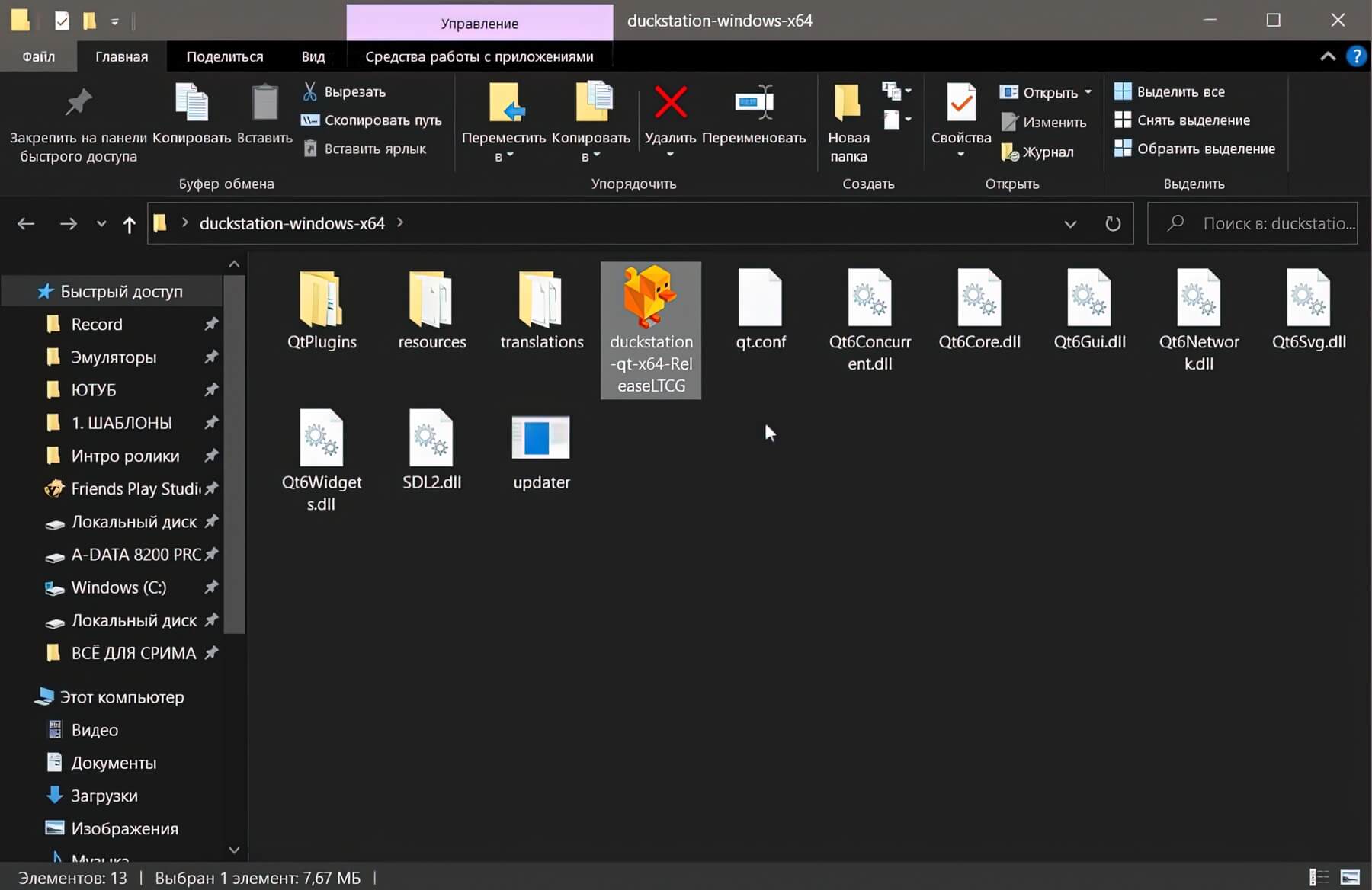Select Qt6Widgets.dll file
Viewport: 1372px width, 890px height.
click(322, 460)
